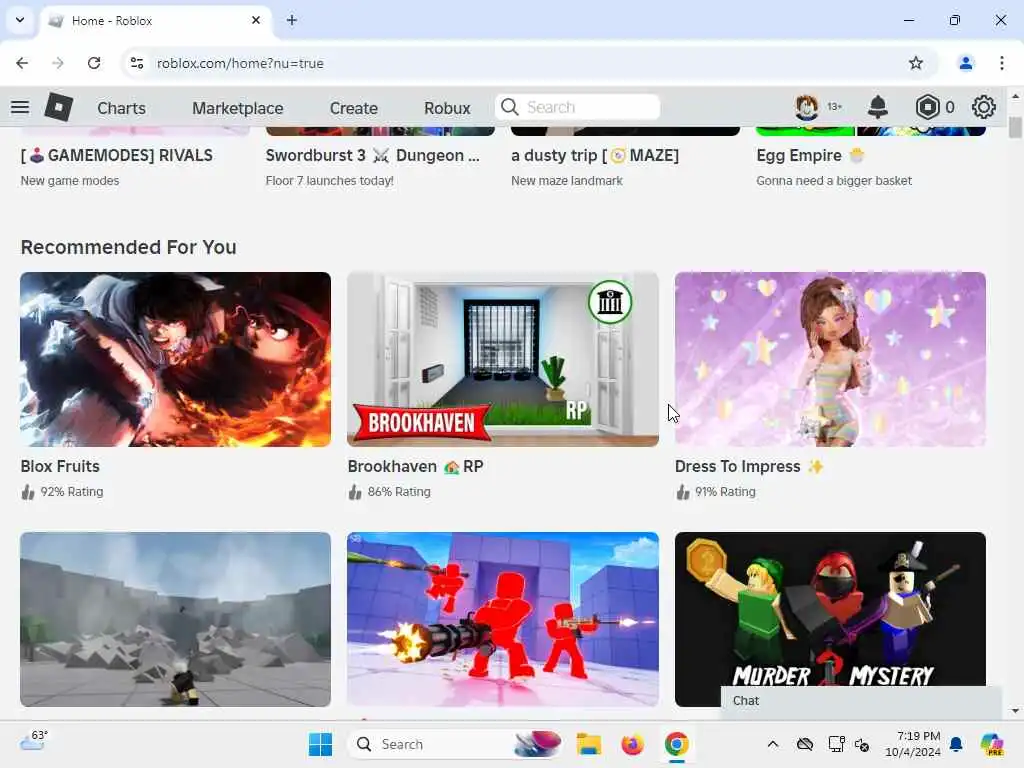
Task: Click the Robux balance hexagon icon
Action: point(927,106)
